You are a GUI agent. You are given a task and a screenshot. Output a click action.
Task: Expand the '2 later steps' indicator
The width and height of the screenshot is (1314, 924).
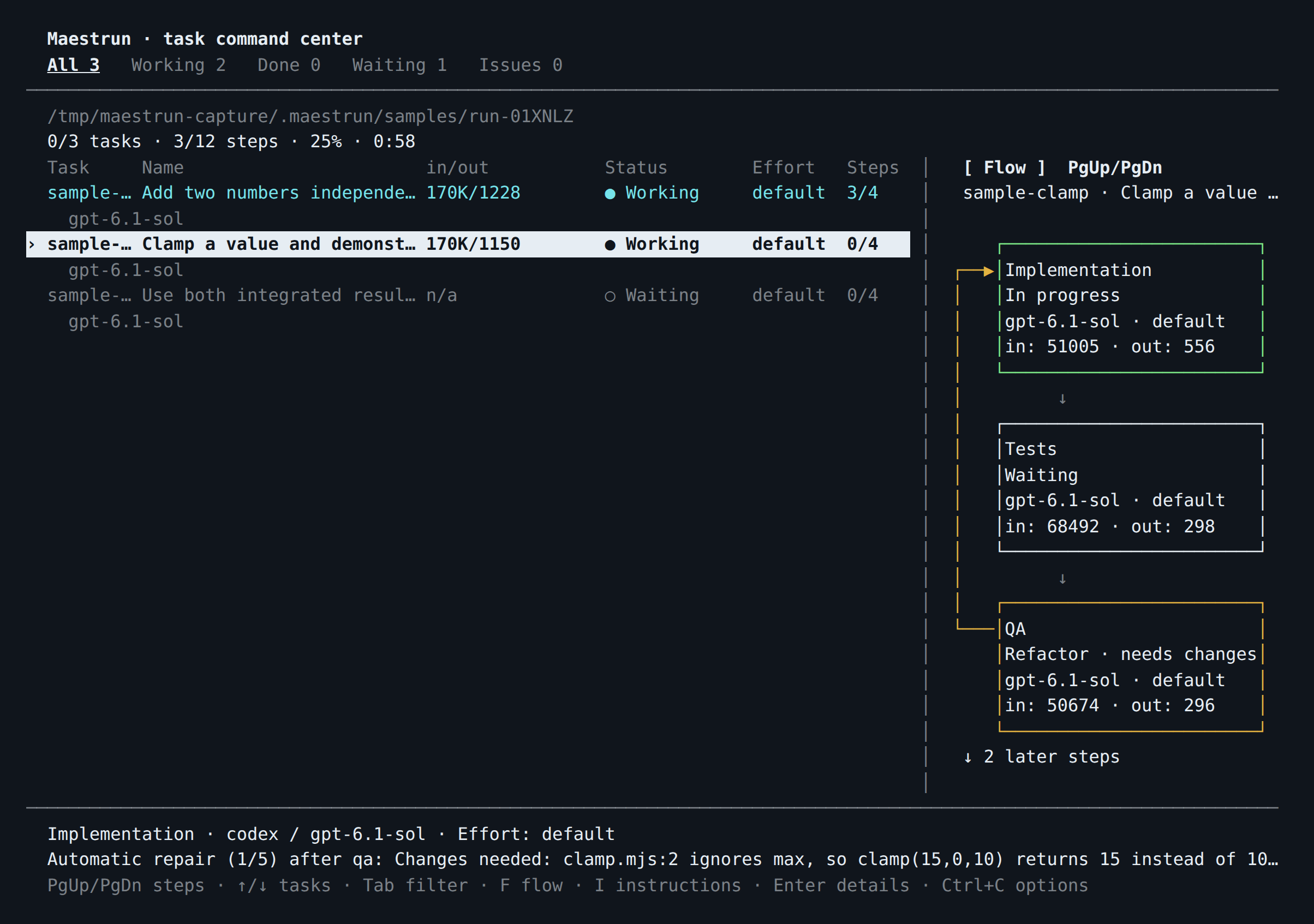[1042, 757]
